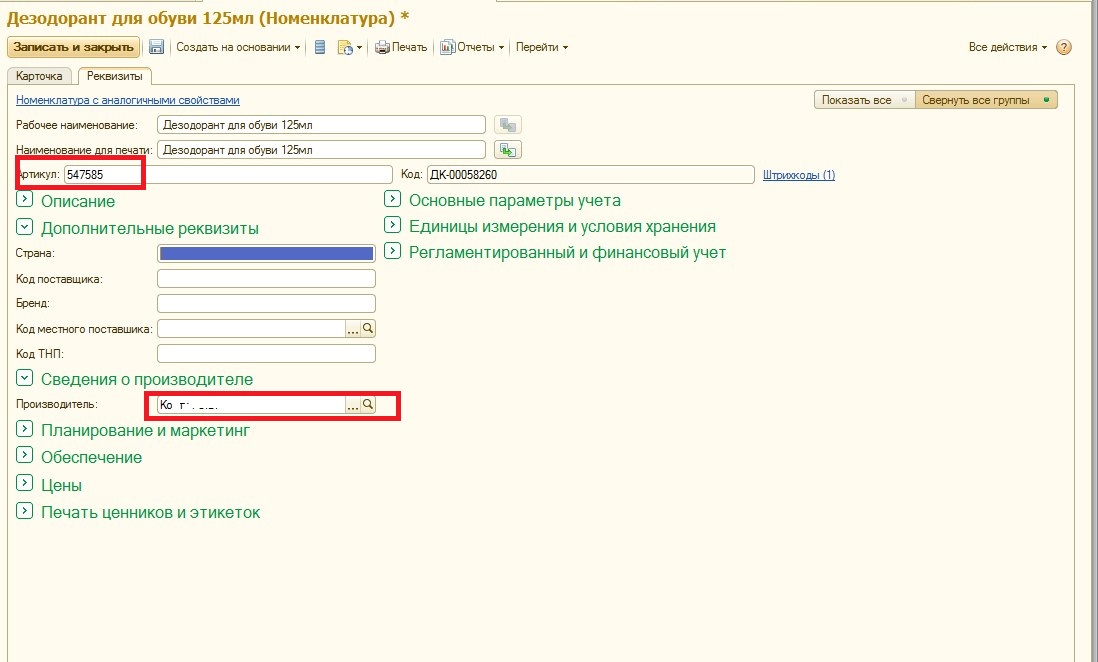Click into the Бренд input field
This screenshot has width=1098, height=662.
pos(266,303)
